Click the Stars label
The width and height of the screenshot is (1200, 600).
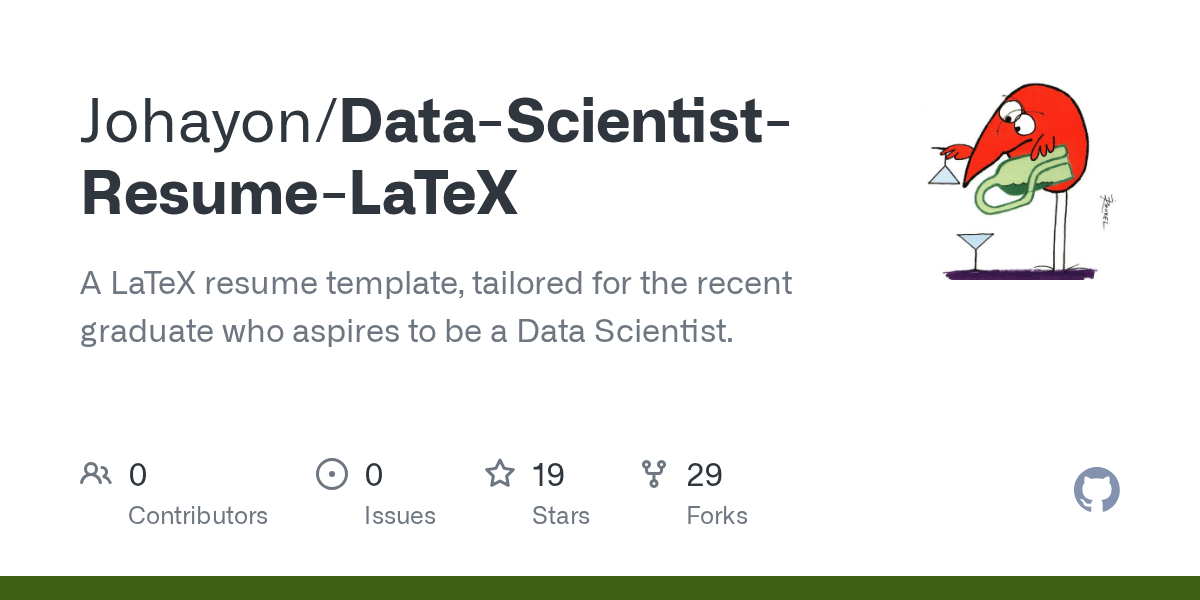click(561, 516)
